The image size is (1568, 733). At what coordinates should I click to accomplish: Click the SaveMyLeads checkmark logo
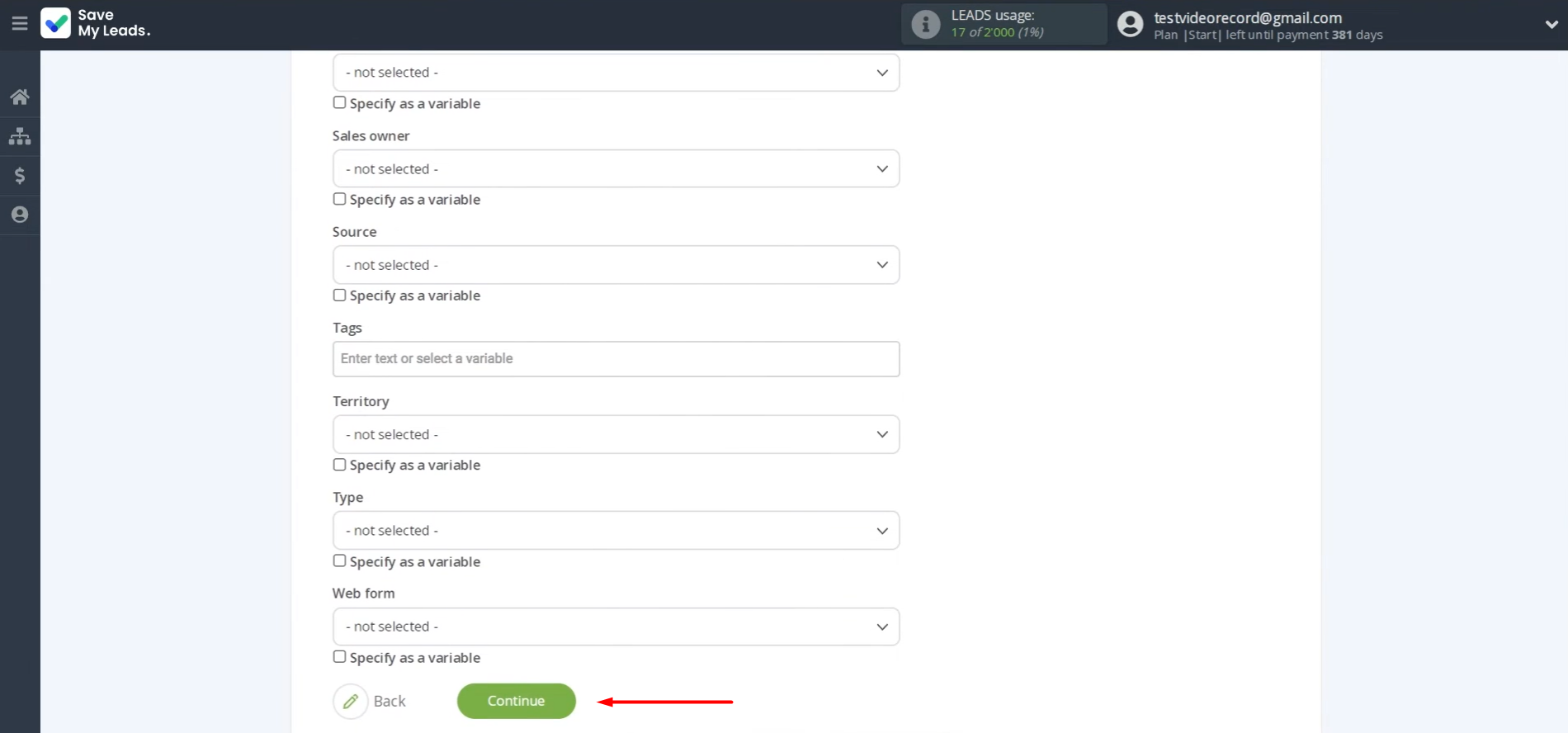click(x=56, y=23)
